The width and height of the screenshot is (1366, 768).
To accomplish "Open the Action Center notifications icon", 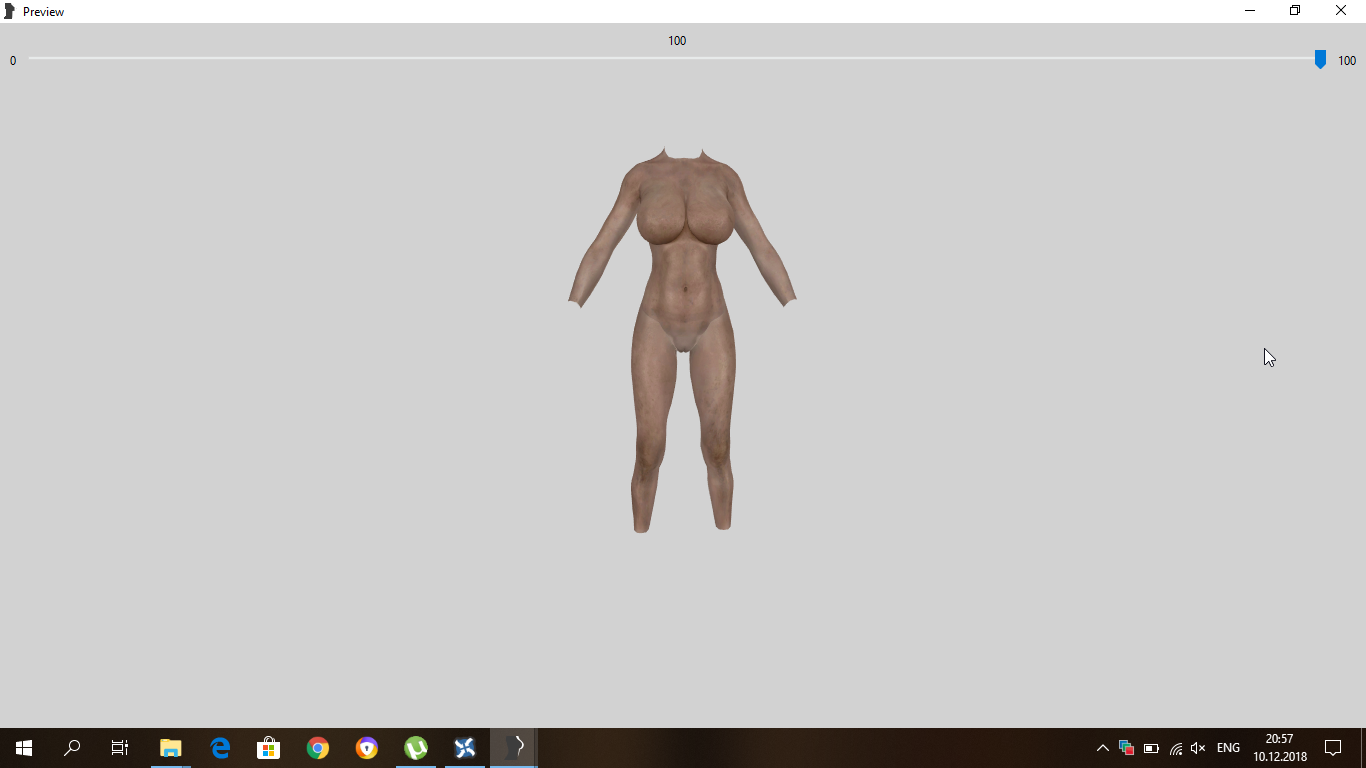I will [x=1333, y=748].
